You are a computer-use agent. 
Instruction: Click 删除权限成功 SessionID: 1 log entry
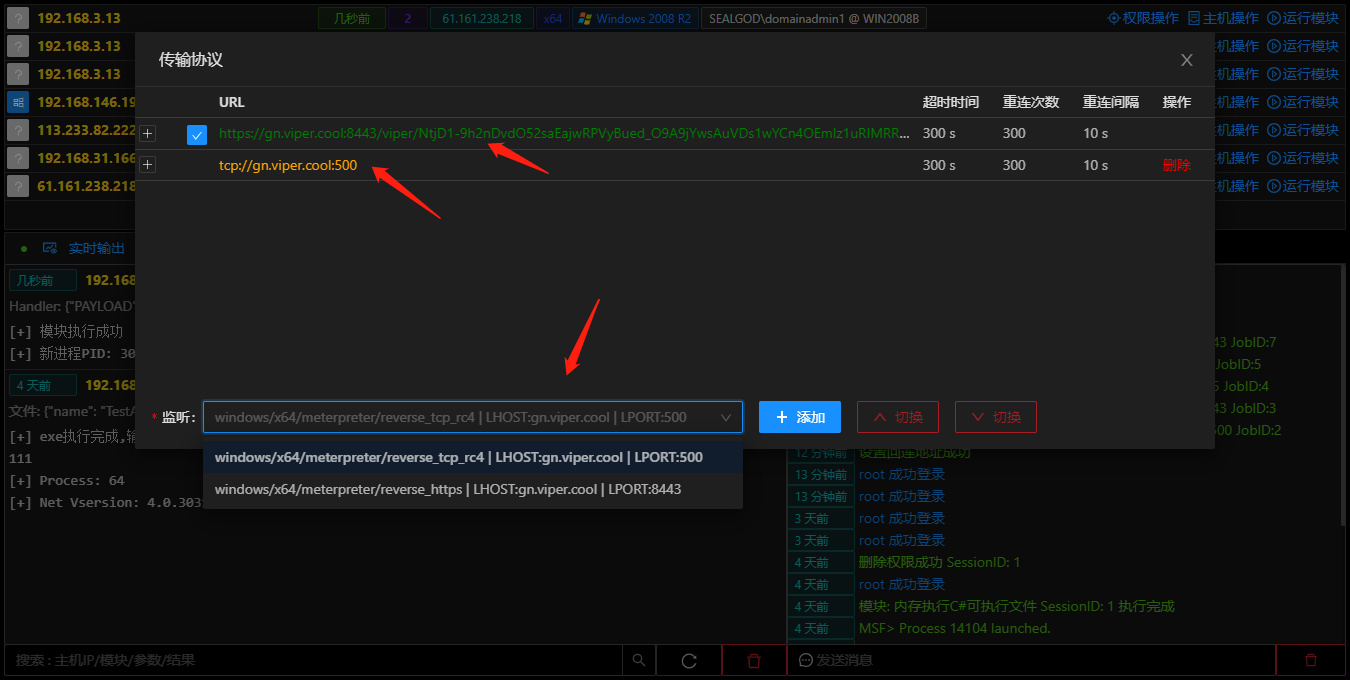coord(939,562)
